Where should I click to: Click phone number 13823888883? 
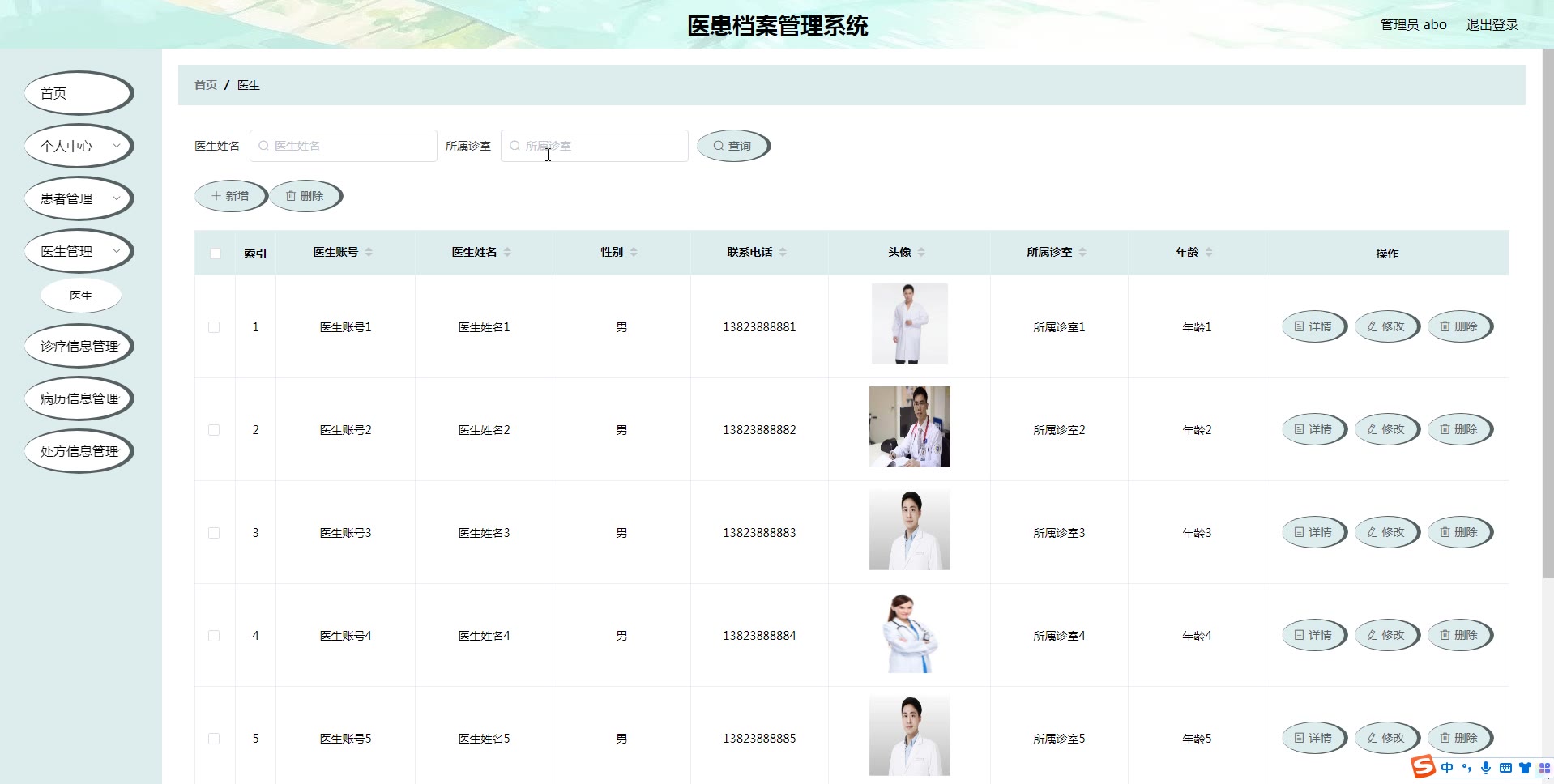759,533
